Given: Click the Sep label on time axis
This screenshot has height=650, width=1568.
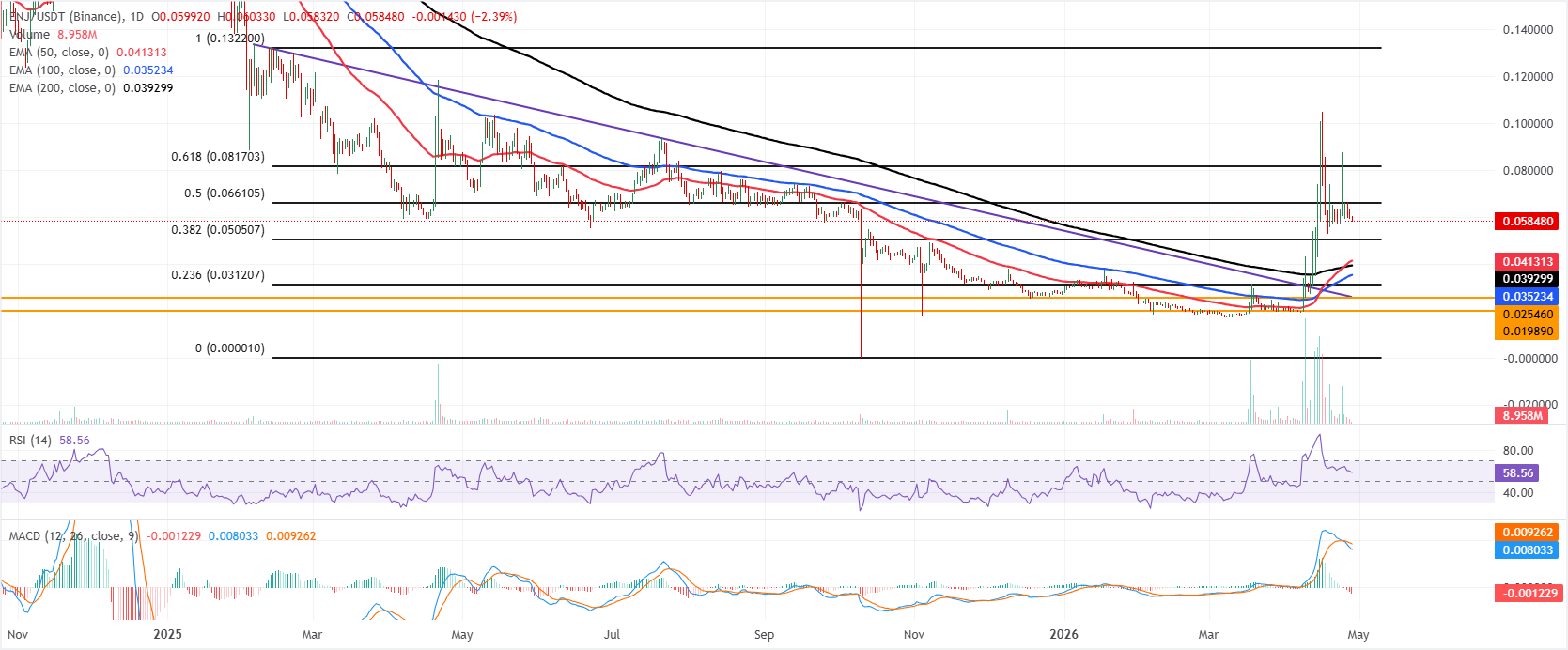Looking at the screenshot, I should tap(764, 634).
